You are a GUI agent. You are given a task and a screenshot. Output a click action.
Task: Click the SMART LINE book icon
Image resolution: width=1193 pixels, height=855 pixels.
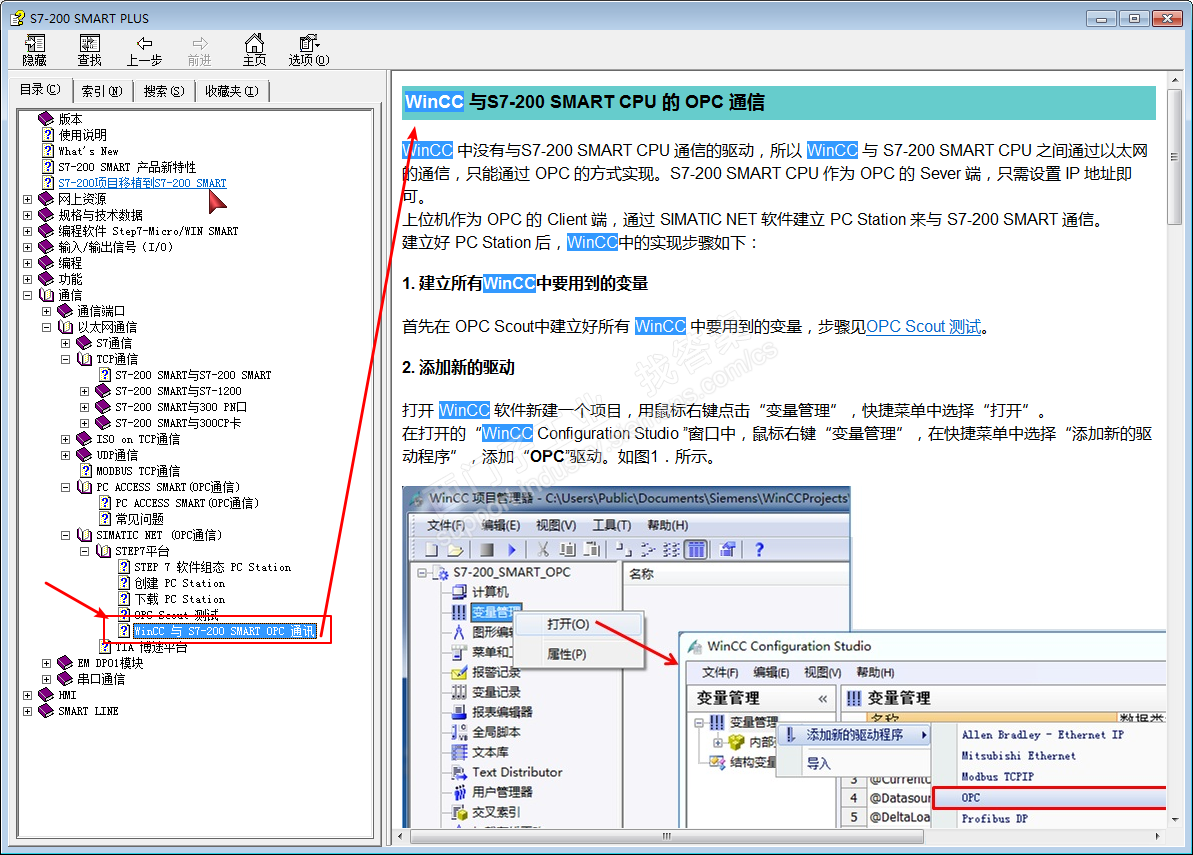pyautogui.click(x=46, y=710)
